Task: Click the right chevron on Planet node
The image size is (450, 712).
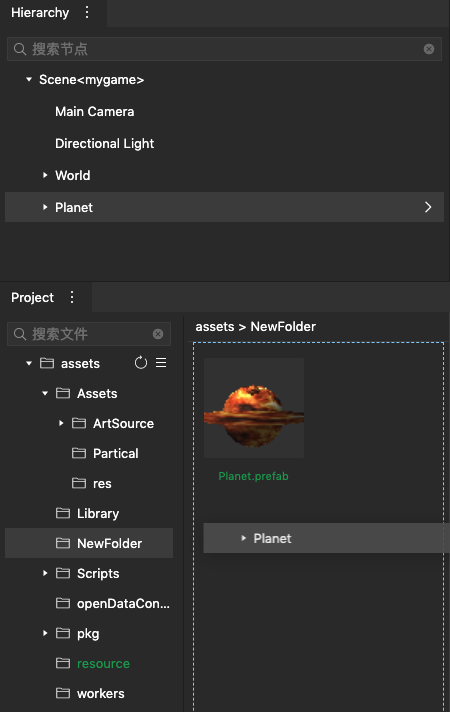Action: click(428, 207)
